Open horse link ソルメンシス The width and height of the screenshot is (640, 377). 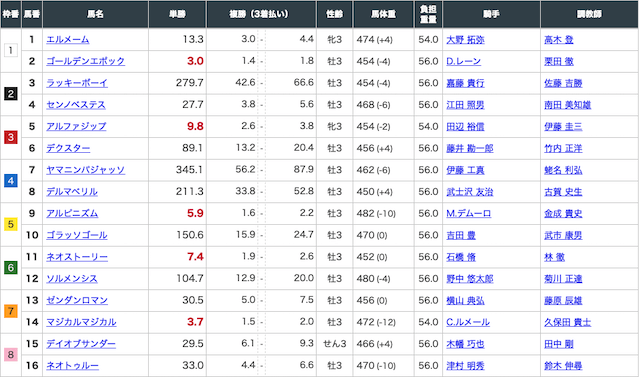tap(72, 279)
